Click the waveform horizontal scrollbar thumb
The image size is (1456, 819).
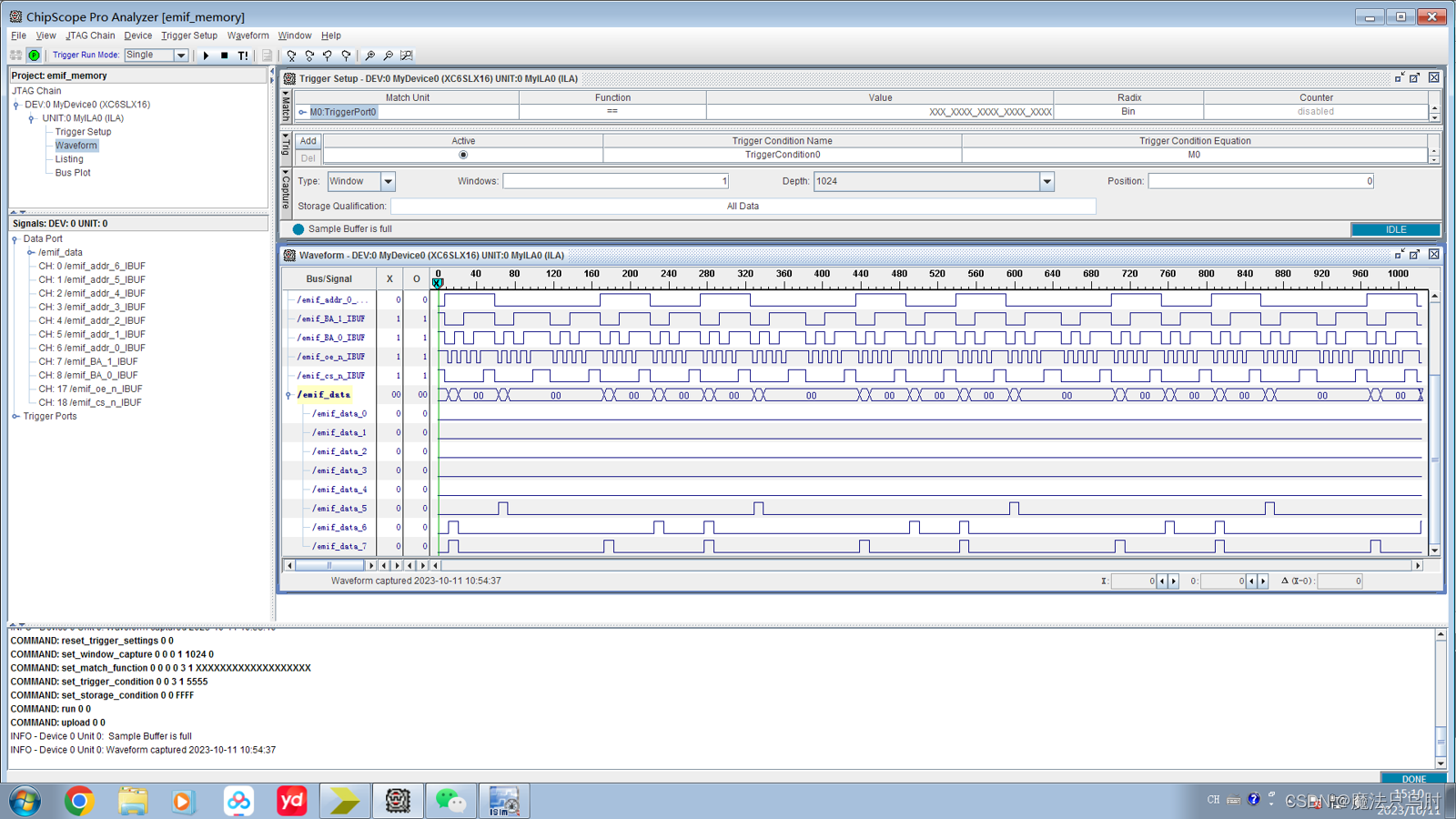[329, 565]
